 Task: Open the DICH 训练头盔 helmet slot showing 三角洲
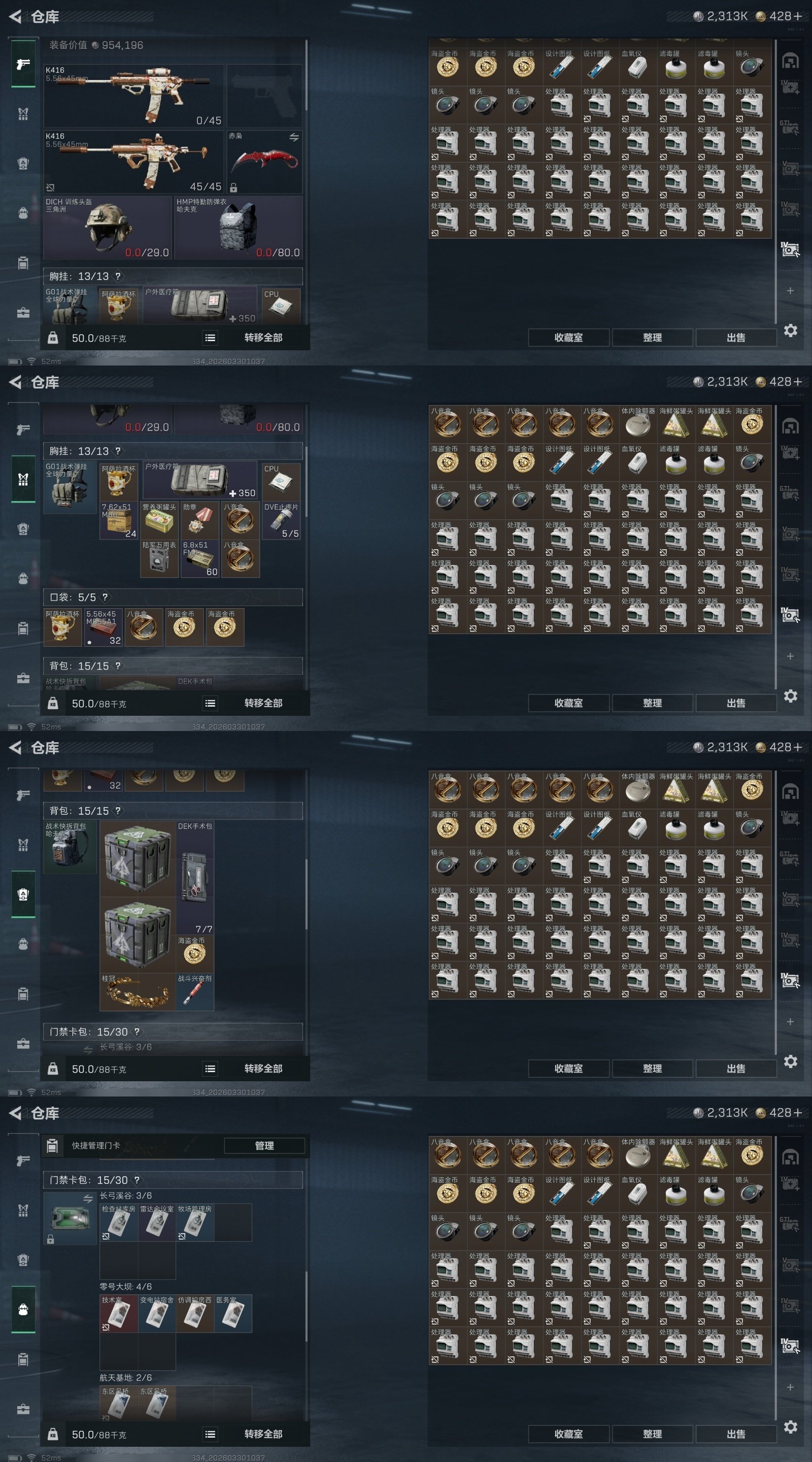(108, 227)
